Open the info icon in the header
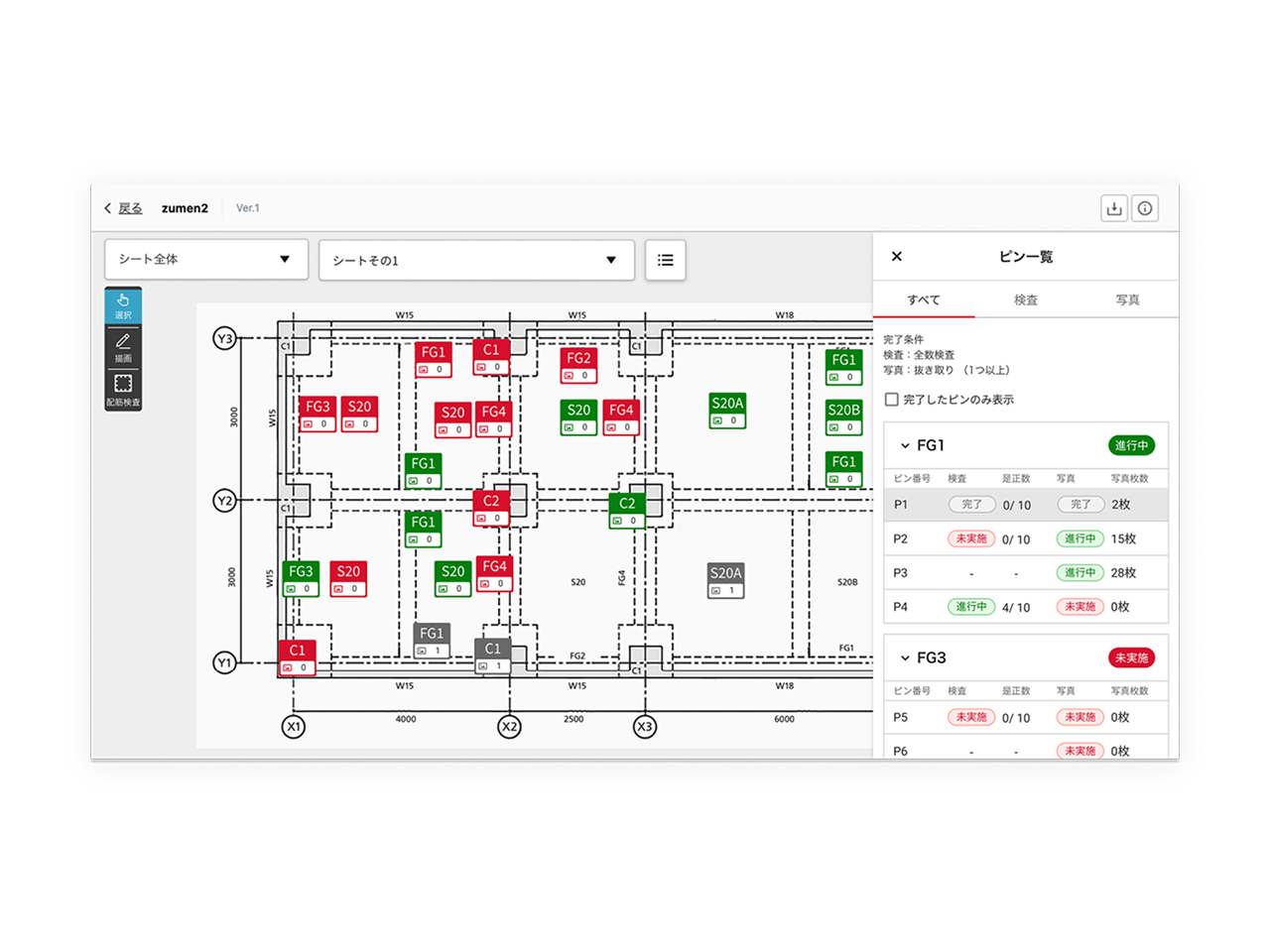Screen dimensions: 1270x952 coord(1145,208)
